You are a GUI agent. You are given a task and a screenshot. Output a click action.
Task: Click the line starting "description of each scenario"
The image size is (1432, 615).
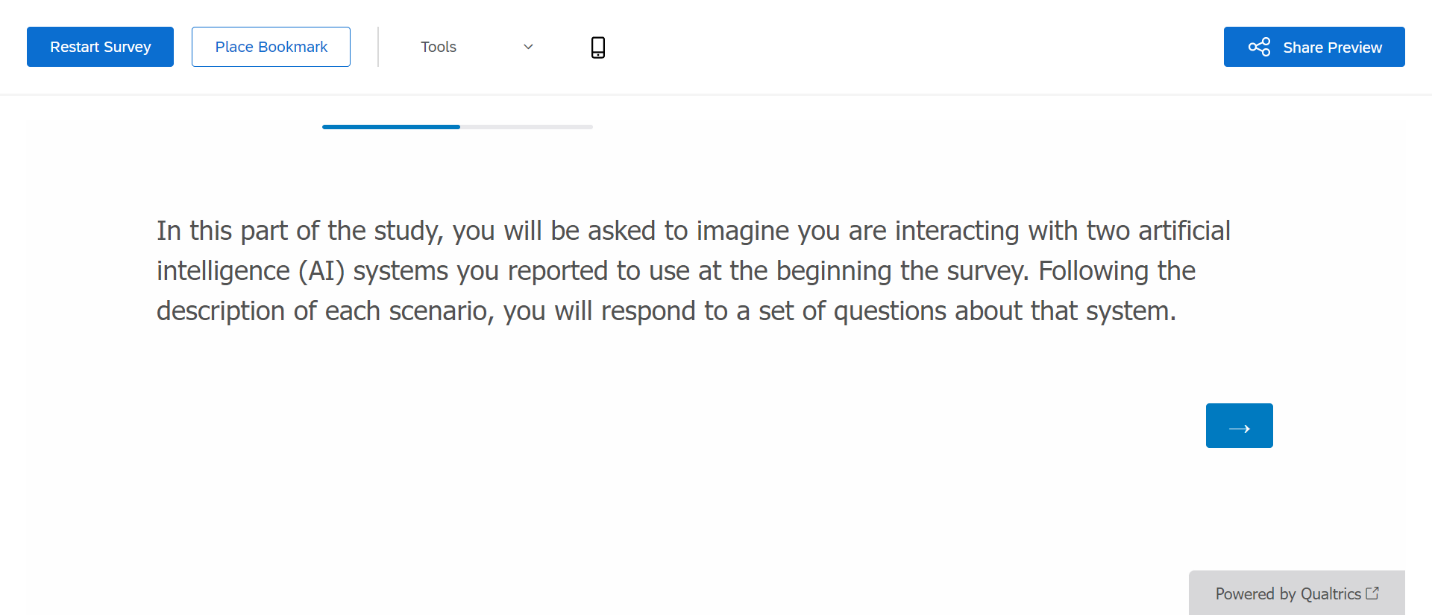(x=666, y=311)
